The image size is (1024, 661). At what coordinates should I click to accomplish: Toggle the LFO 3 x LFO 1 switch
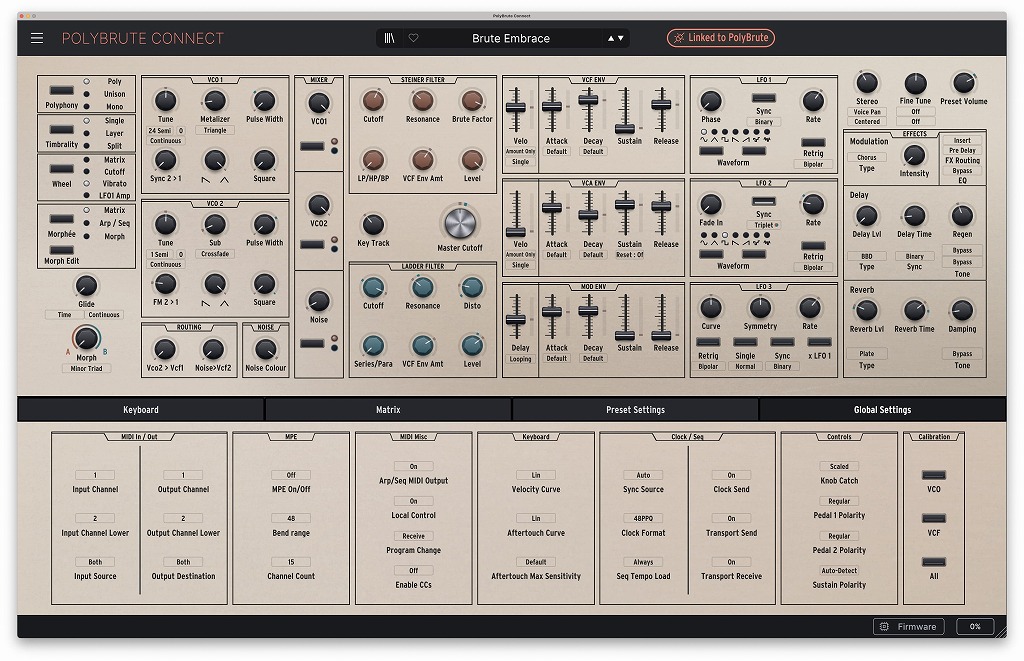click(x=819, y=342)
